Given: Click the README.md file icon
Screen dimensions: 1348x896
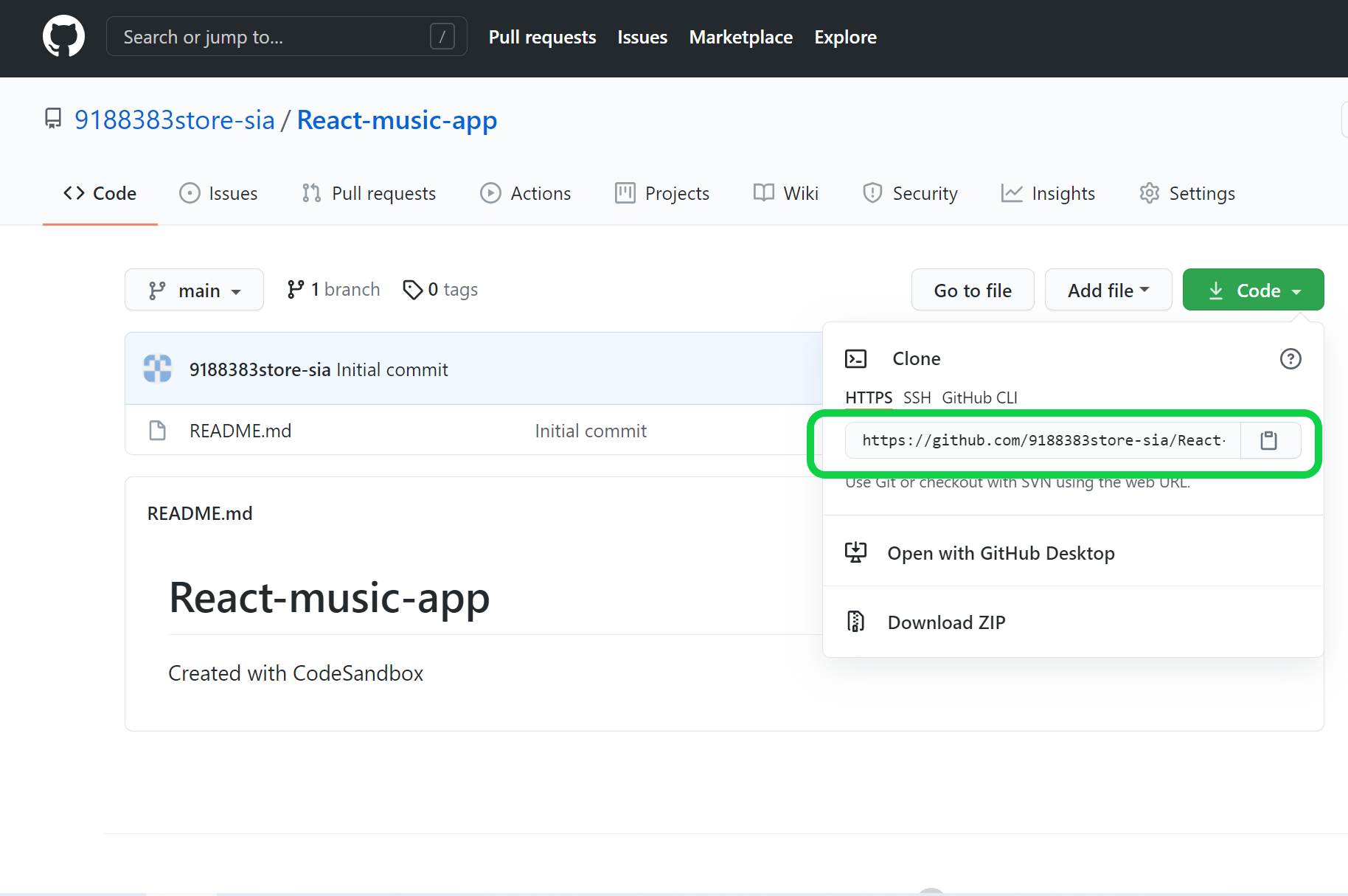Looking at the screenshot, I should click(157, 431).
